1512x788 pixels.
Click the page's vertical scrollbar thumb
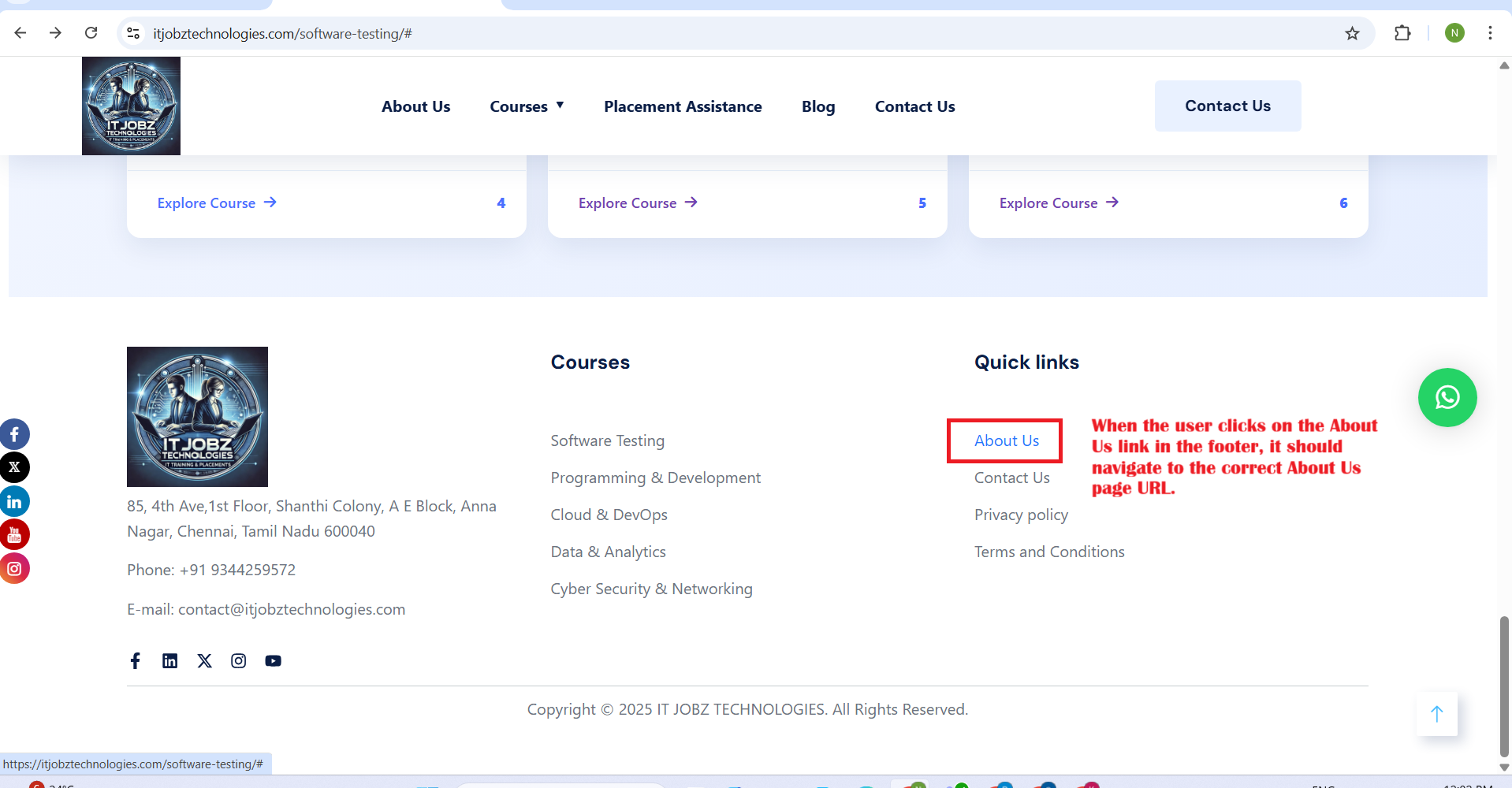tap(1504, 686)
